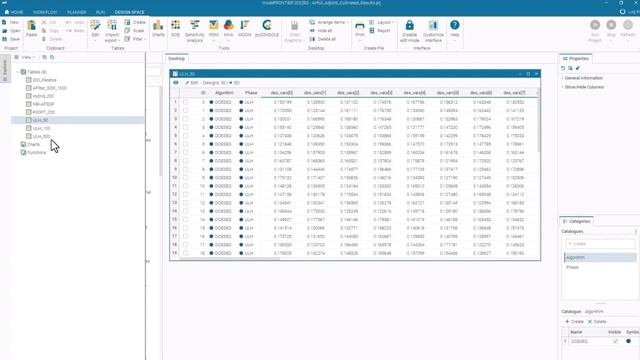This screenshot has height=360, width=640.
Task: Click the Create catalogue input field
Action: click(x=600, y=244)
